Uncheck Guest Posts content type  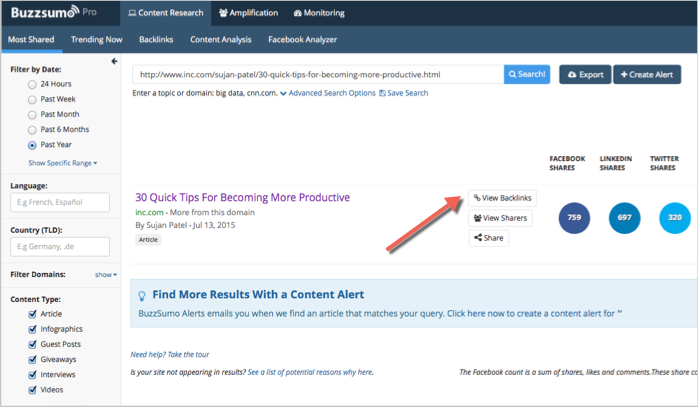(x=32, y=344)
